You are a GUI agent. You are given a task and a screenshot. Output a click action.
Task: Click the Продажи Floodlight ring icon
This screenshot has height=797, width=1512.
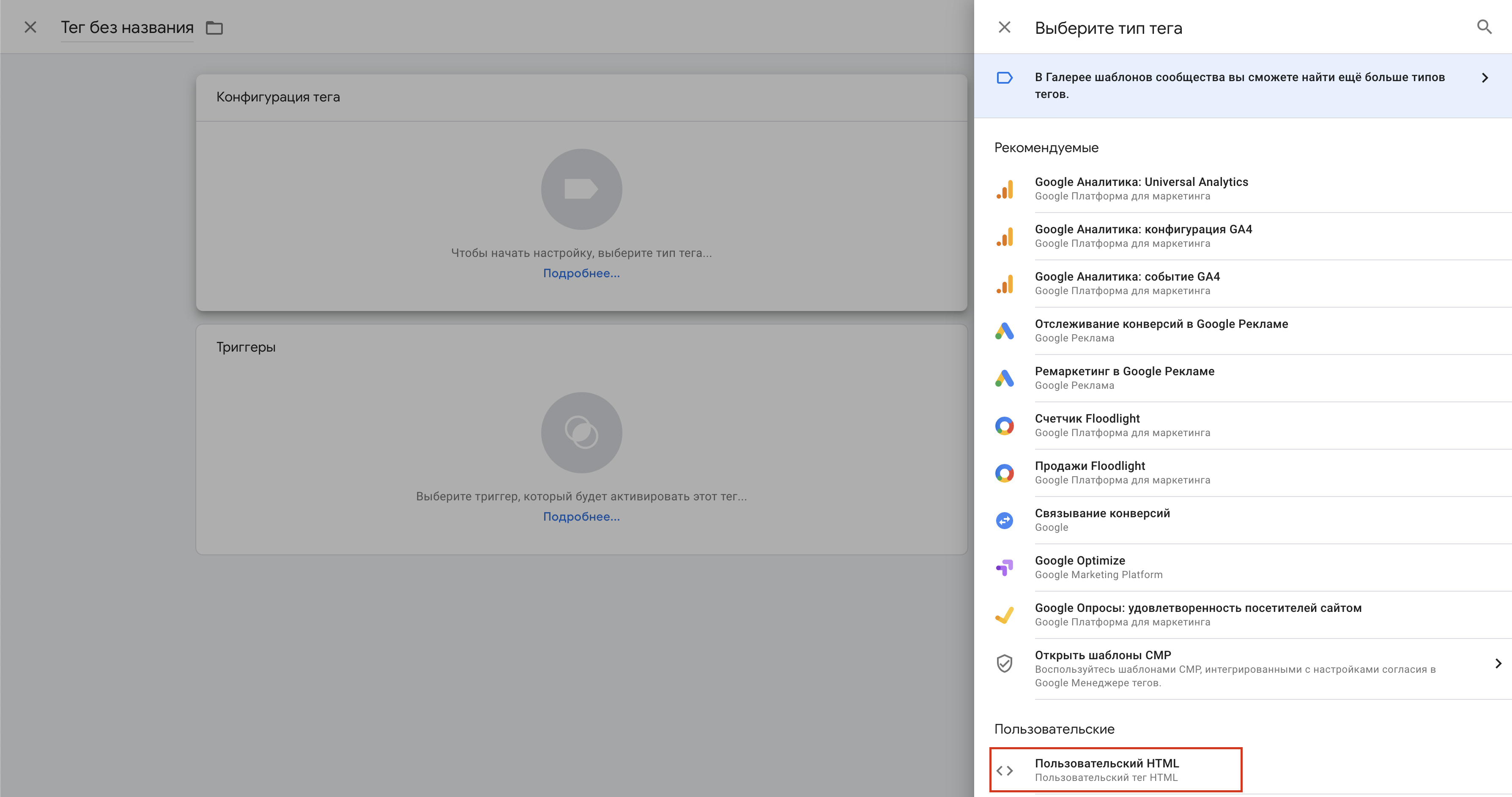(1004, 473)
